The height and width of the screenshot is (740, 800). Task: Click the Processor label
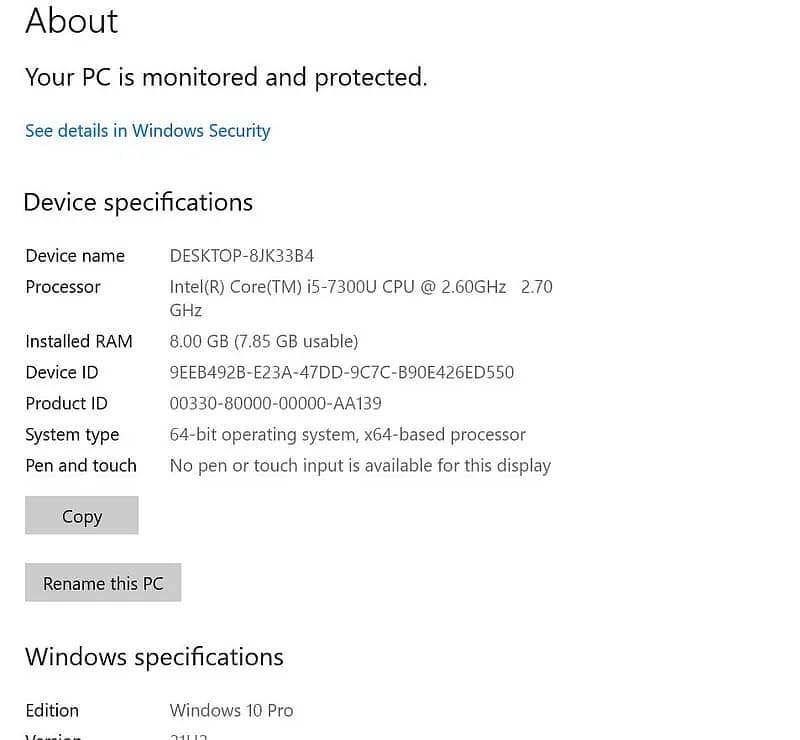pos(63,287)
